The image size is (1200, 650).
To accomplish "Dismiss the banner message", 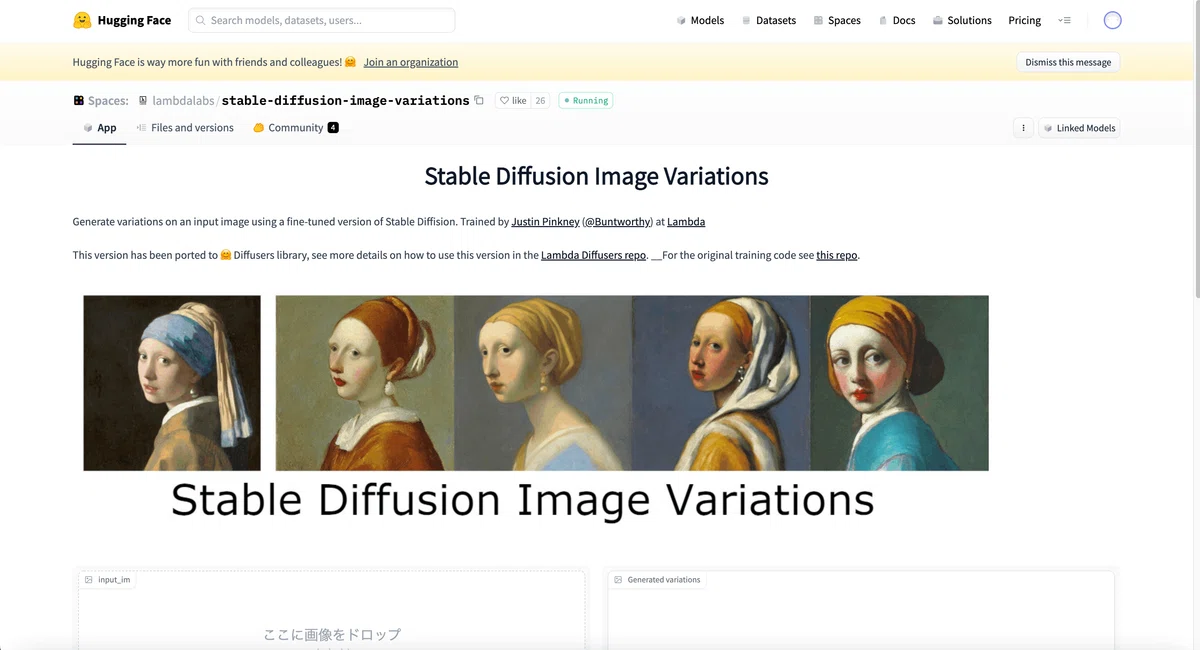I will tap(1068, 62).
